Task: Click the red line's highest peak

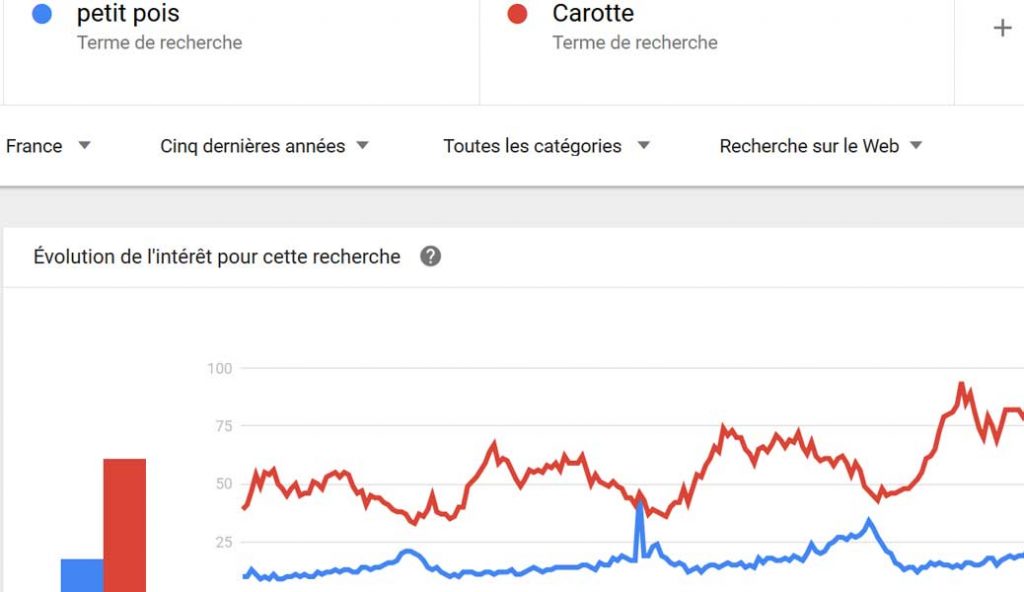Action: pos(961,385)
